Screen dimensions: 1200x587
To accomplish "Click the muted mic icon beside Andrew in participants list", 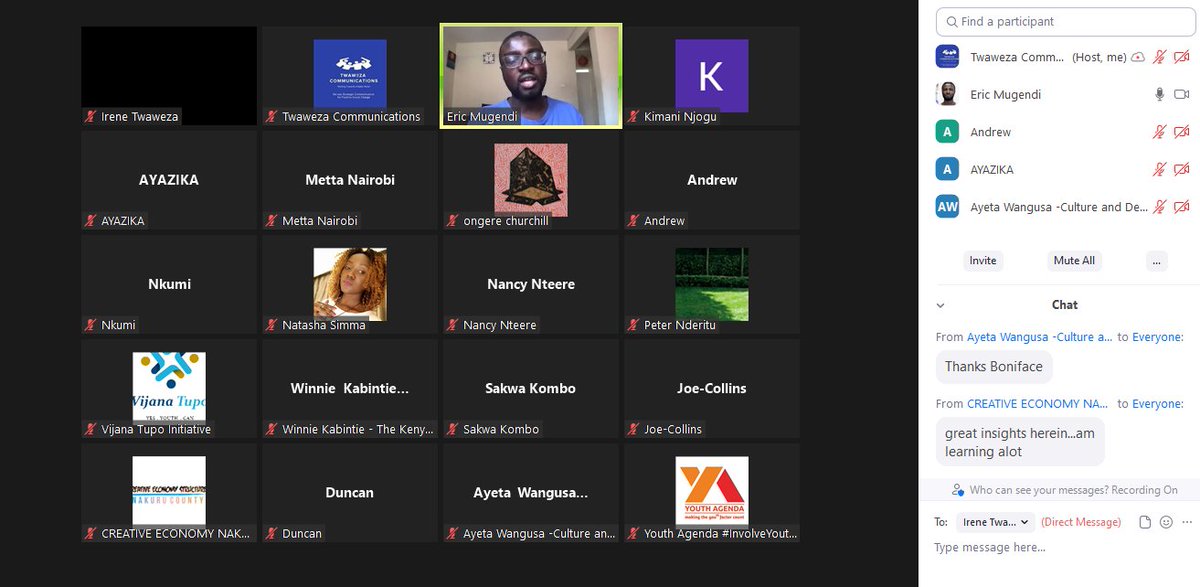I will click(1160, 132).
